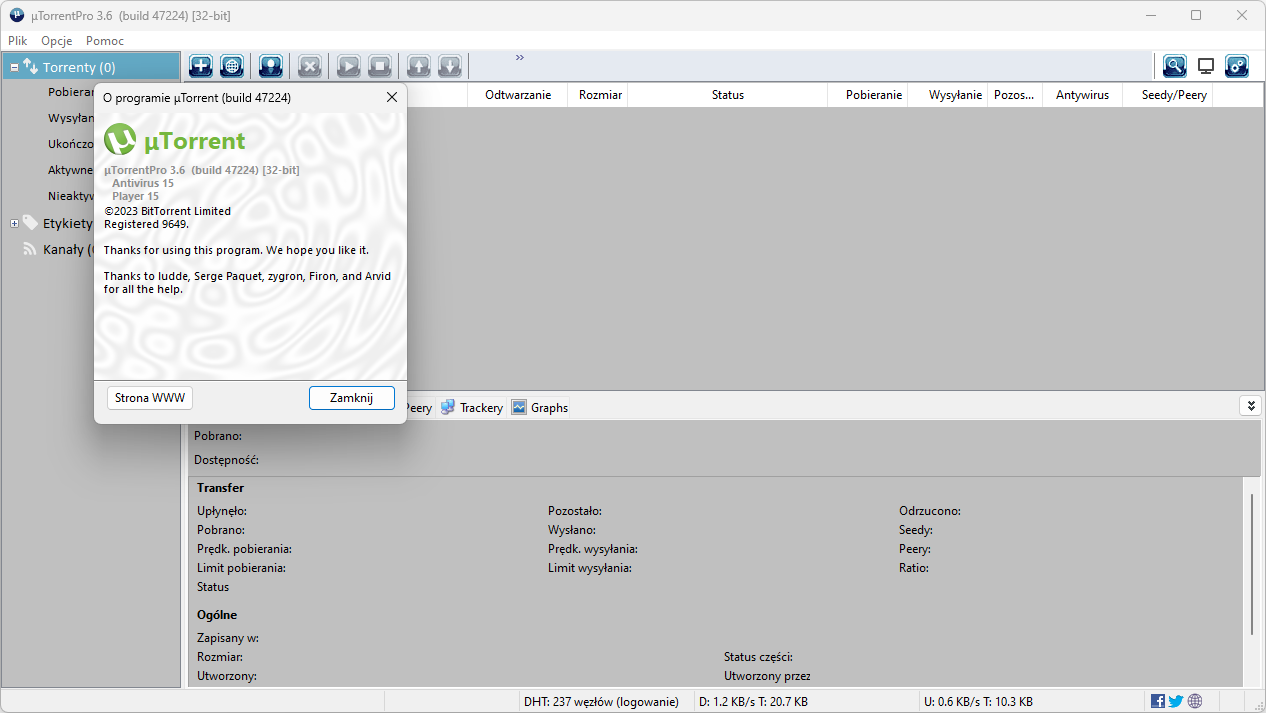This screenshot has width=1266, height=713.
Task: Click the search magnifier toolbar icon
Action: point(1175,66)
